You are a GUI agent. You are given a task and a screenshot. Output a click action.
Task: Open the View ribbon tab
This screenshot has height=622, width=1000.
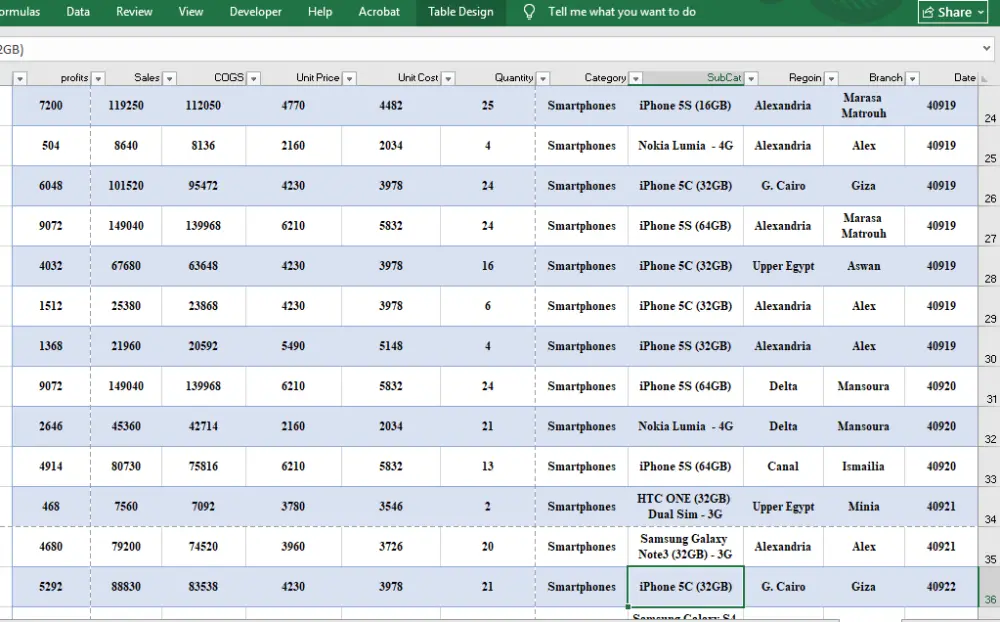coord(191,11)
